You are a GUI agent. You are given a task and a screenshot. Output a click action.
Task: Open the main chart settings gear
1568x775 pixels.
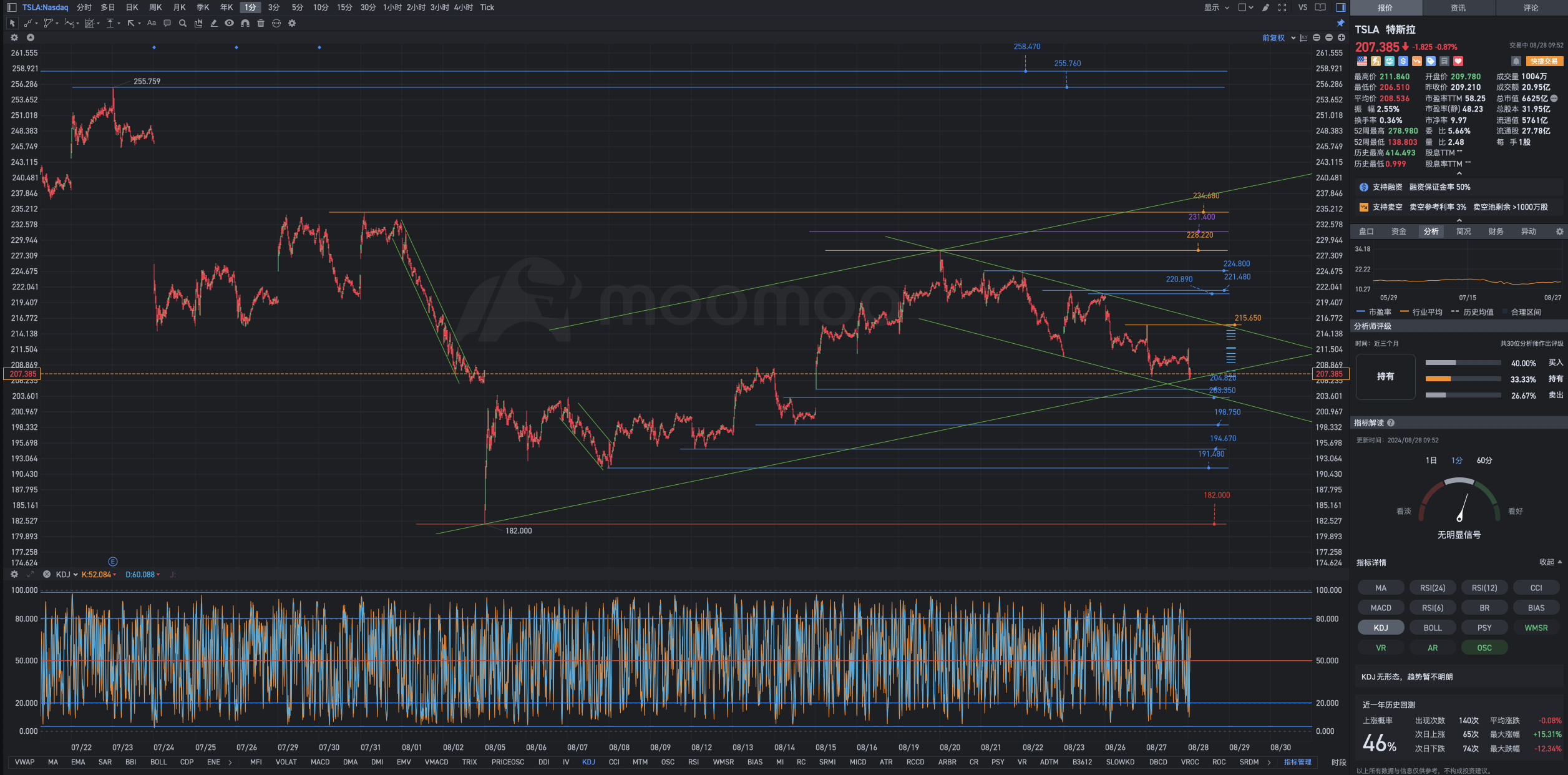click(x=14, y=37)
